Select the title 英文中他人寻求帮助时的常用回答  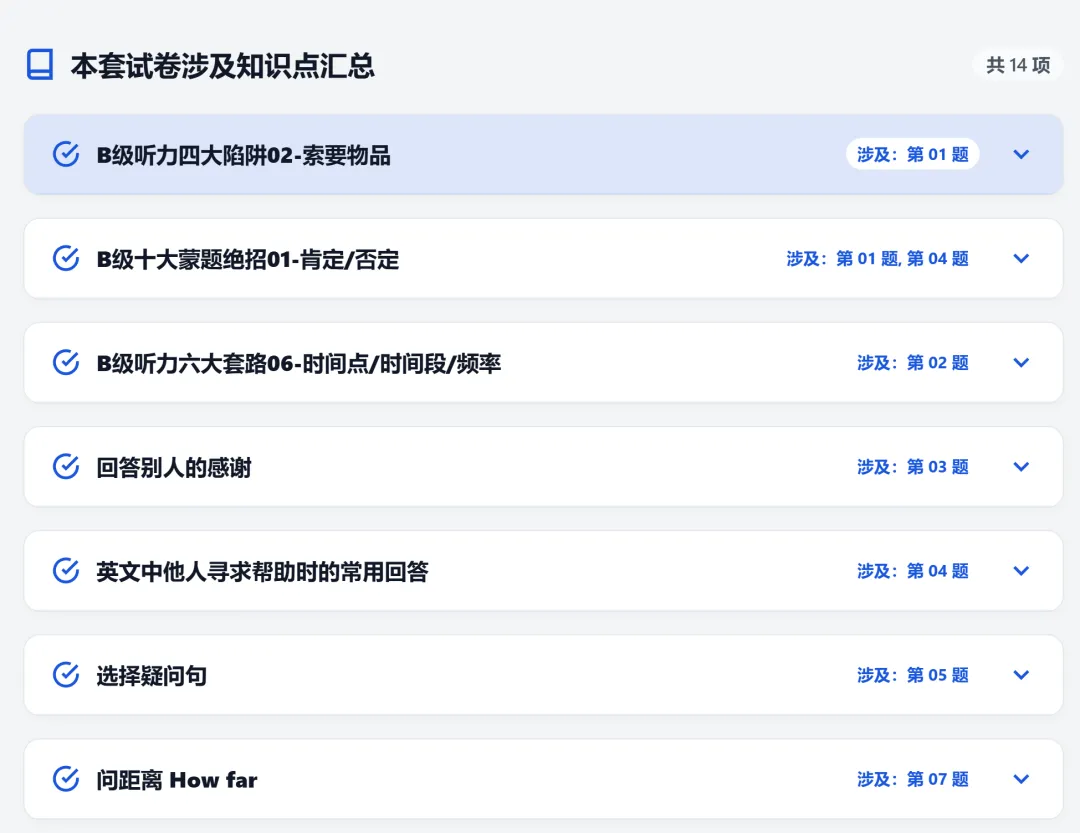(x=262, y=571)
